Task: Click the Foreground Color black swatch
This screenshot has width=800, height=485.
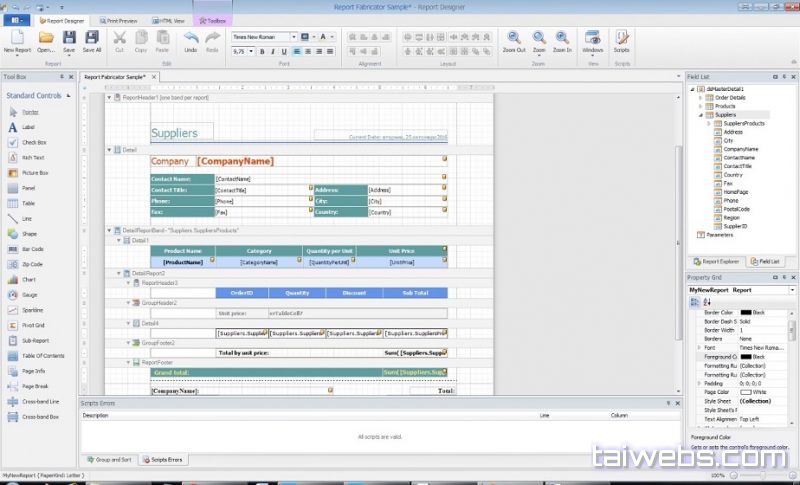Action: (x=745, y=356)
